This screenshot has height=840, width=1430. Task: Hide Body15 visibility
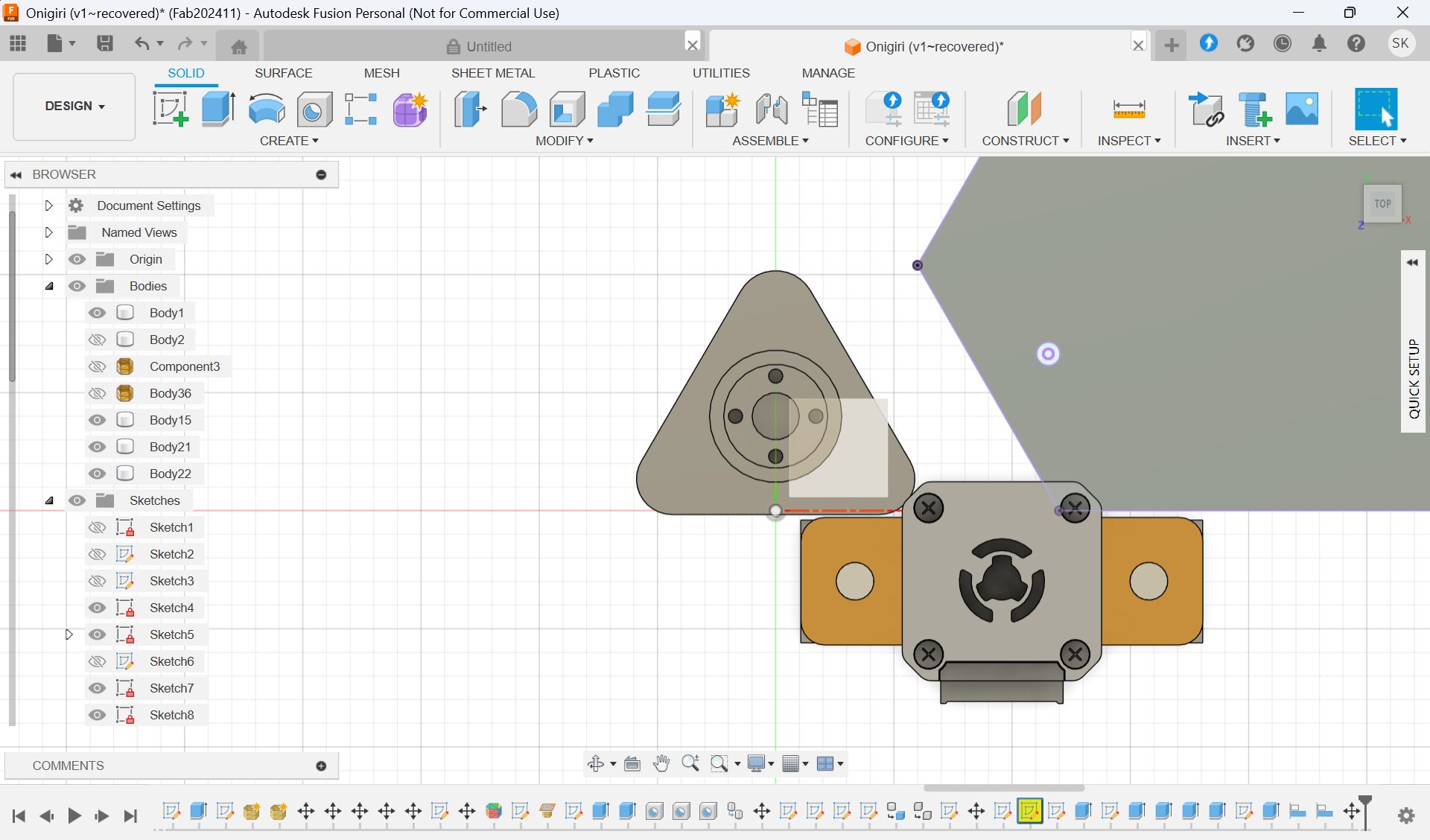(x=97, y=420)
